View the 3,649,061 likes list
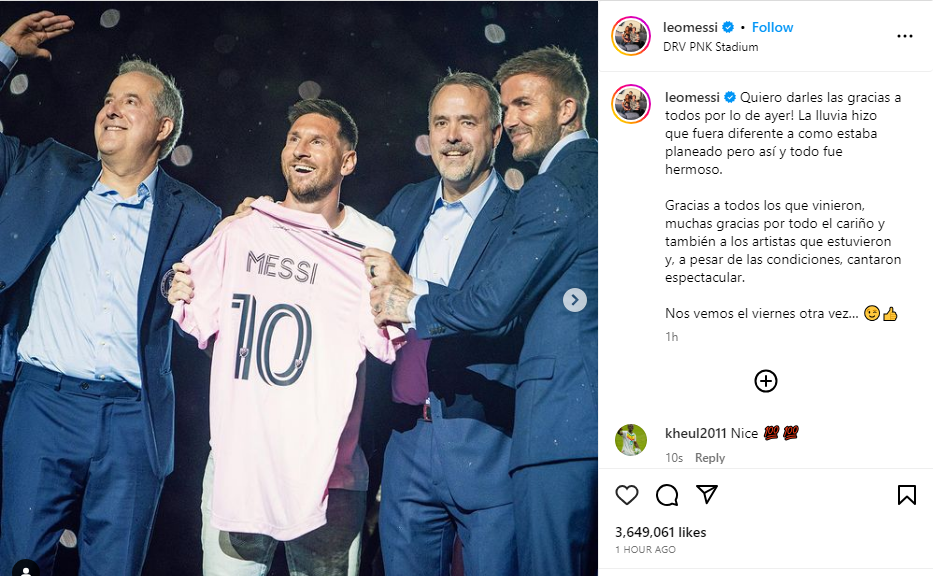The height and width of the screenshot is (576, 933). tap(660, 532)
